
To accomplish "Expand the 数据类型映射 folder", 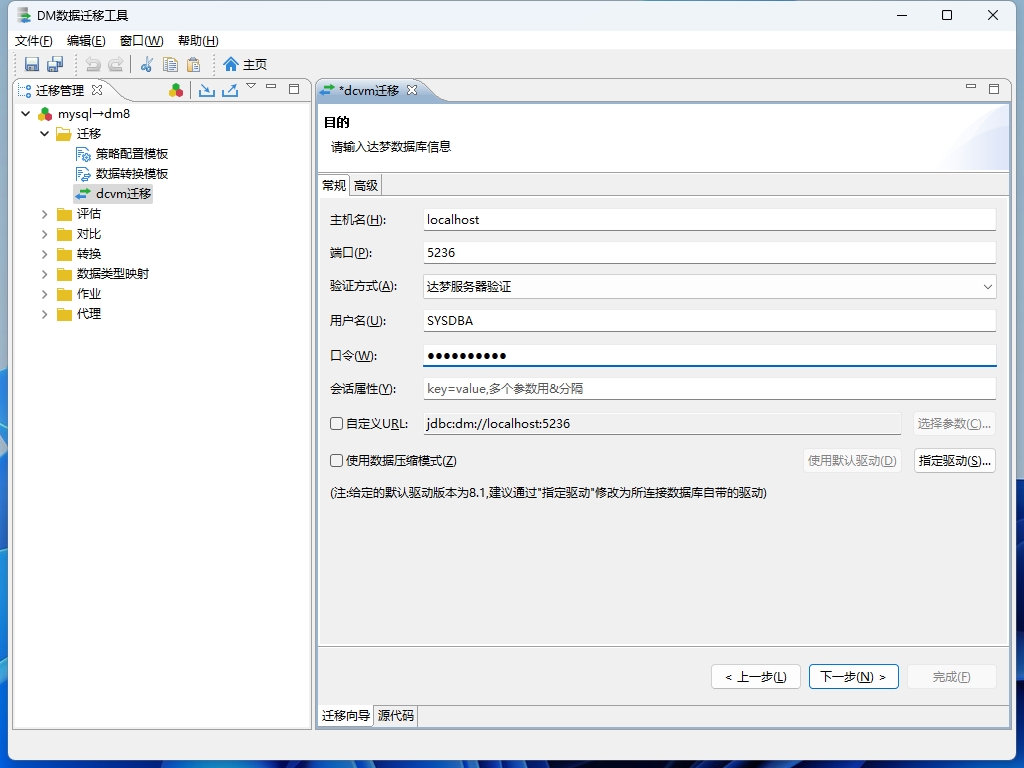I will coord(44,274).
